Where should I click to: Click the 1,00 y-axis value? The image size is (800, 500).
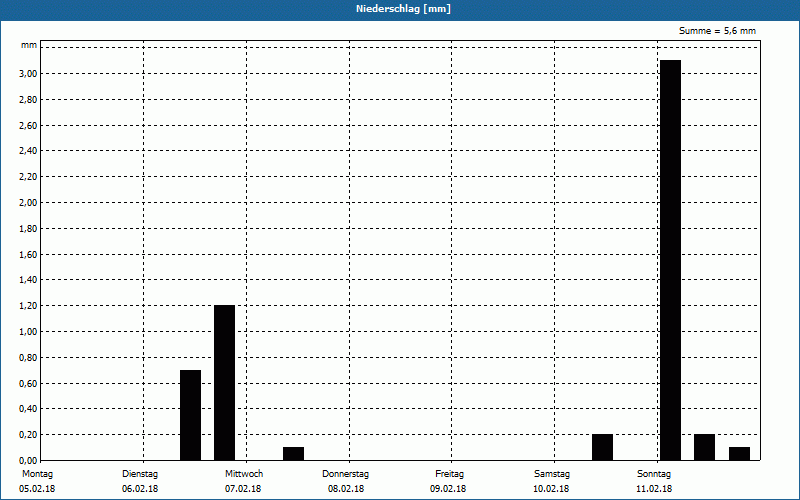28,332
